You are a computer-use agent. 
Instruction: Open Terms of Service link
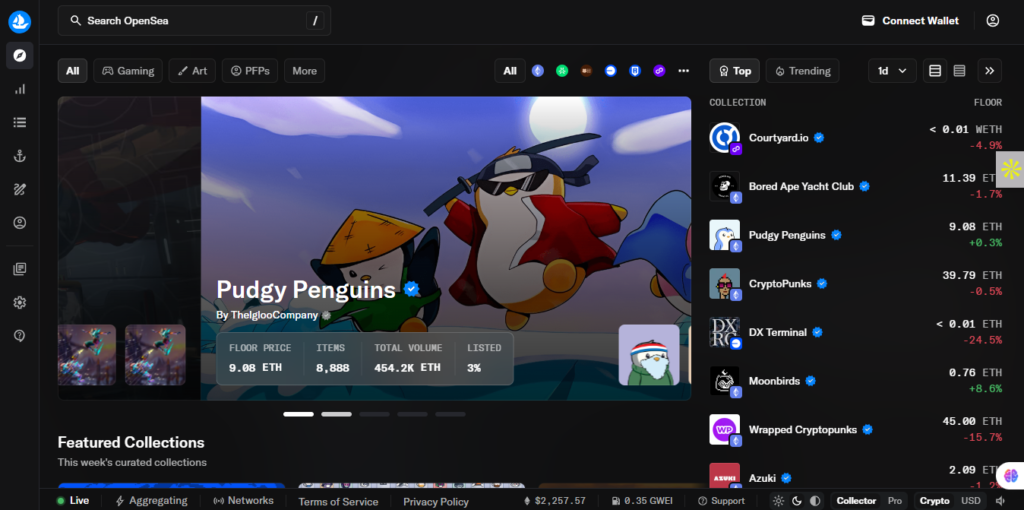tap(338, 502)
